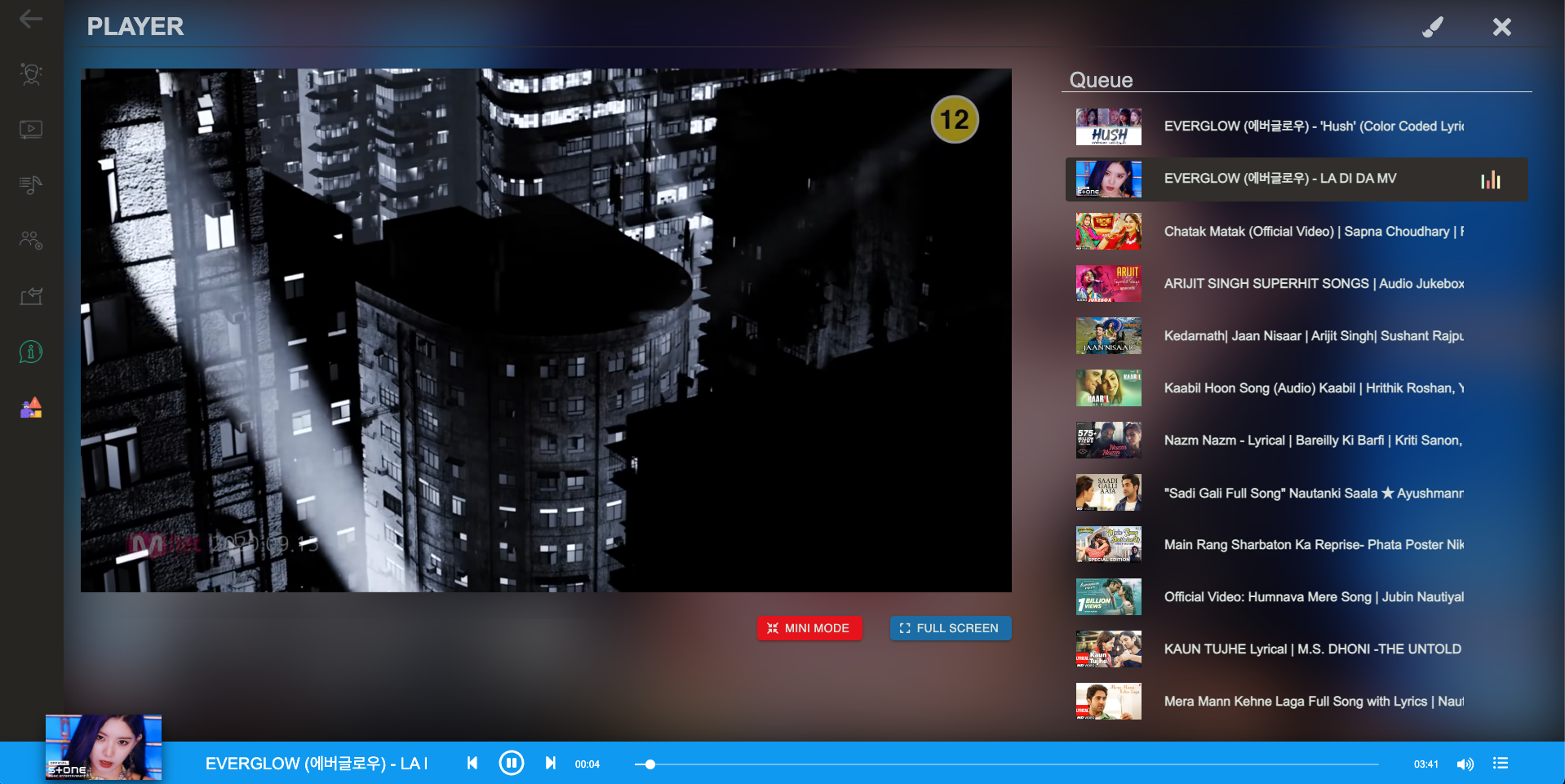
Task: Play ARIJIT SINGH SUPERHIT SONGS Audio Jukebox
Action: [1297, 284]
